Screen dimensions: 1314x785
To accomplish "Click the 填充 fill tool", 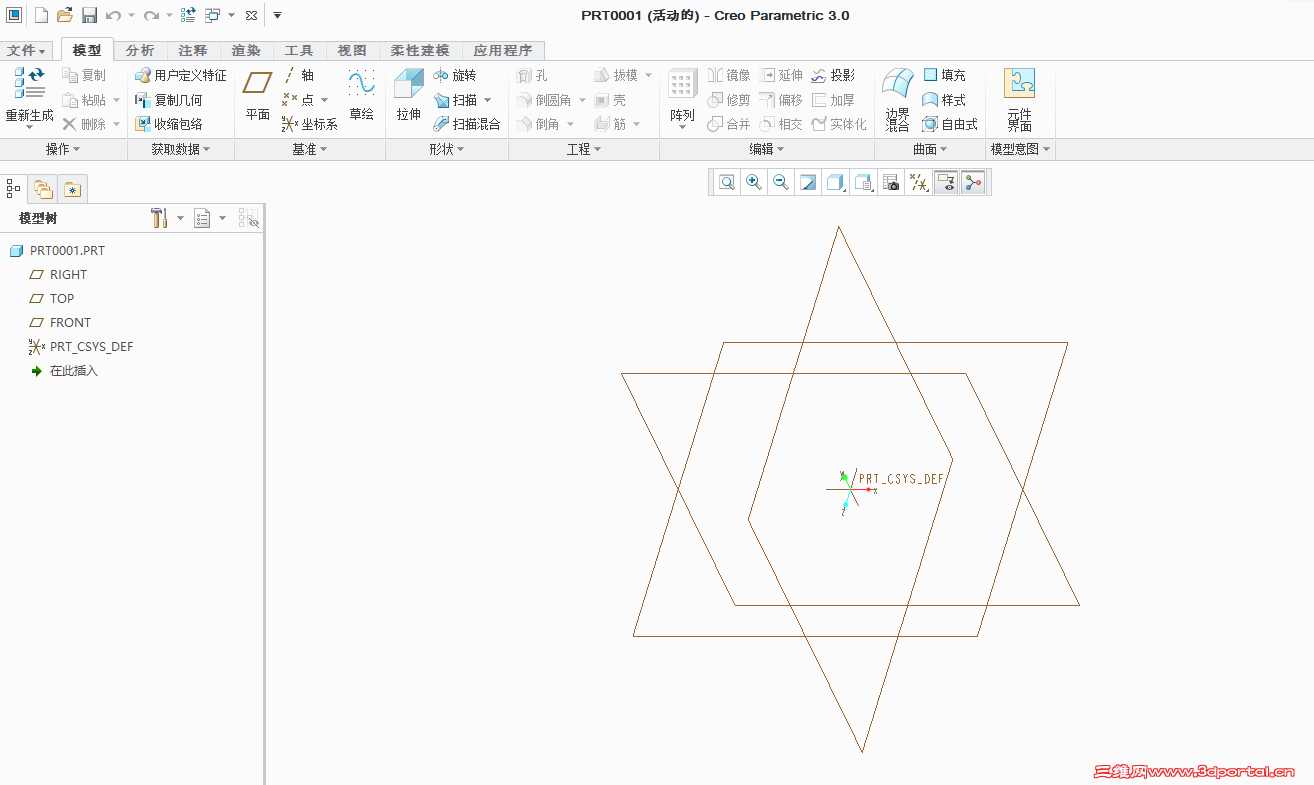I will 944,75.
